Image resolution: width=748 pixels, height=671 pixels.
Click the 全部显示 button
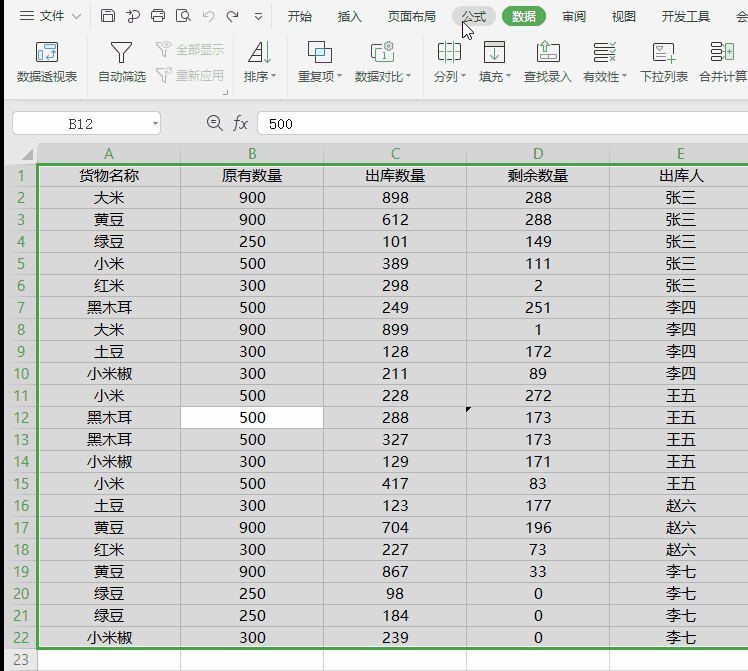point(190,49)
